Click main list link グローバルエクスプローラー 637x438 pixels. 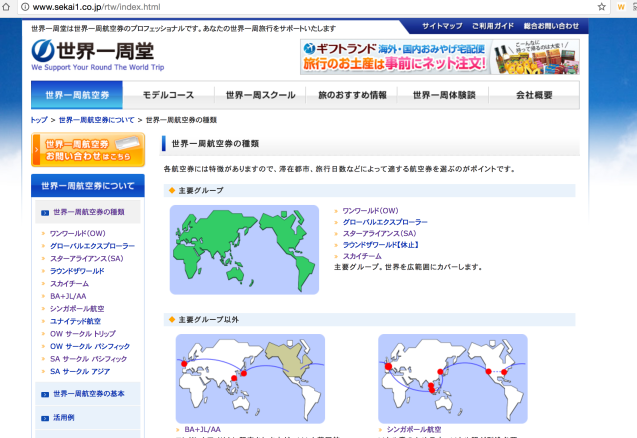(385, 222)
